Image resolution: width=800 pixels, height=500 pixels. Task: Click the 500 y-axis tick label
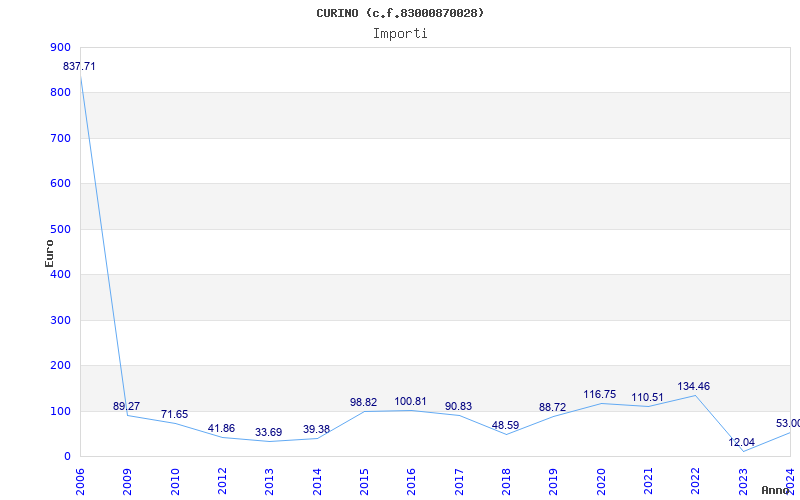pyautogui.click(x=61, y=229)
